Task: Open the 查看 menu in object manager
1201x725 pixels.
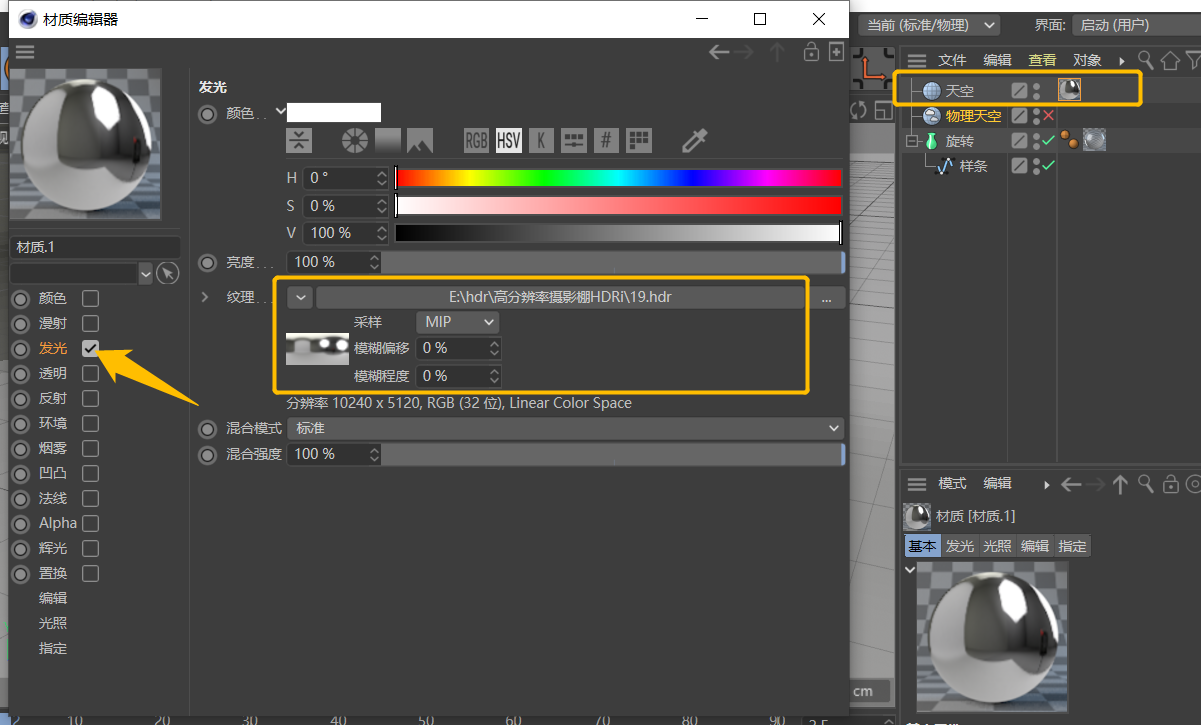Action: coord(1042,61)
